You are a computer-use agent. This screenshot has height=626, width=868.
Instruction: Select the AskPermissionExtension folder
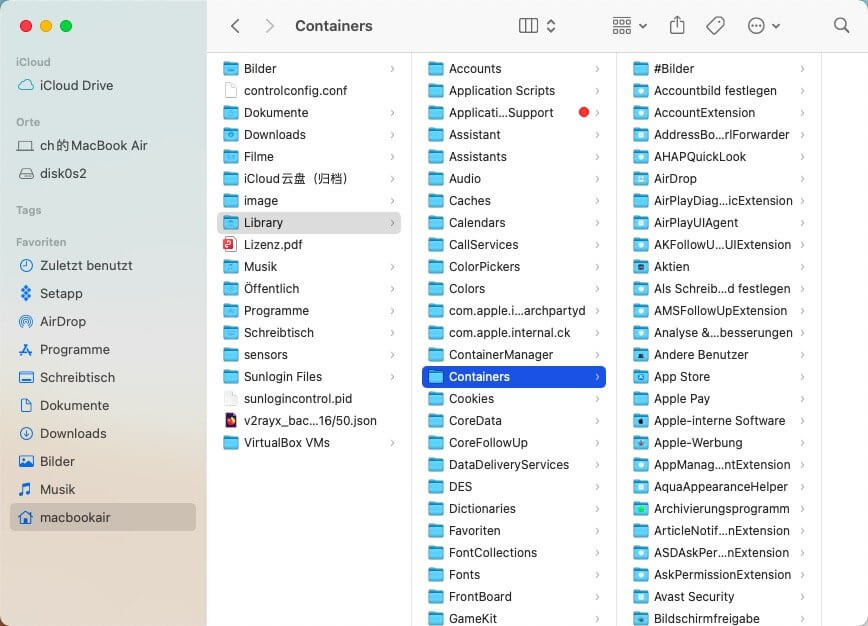[719, 575]
